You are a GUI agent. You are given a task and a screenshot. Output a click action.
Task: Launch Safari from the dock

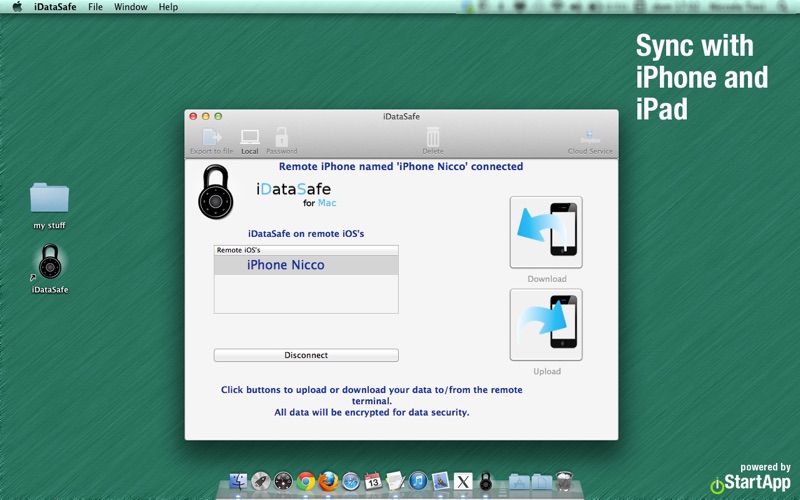click(x=351, y=481)
